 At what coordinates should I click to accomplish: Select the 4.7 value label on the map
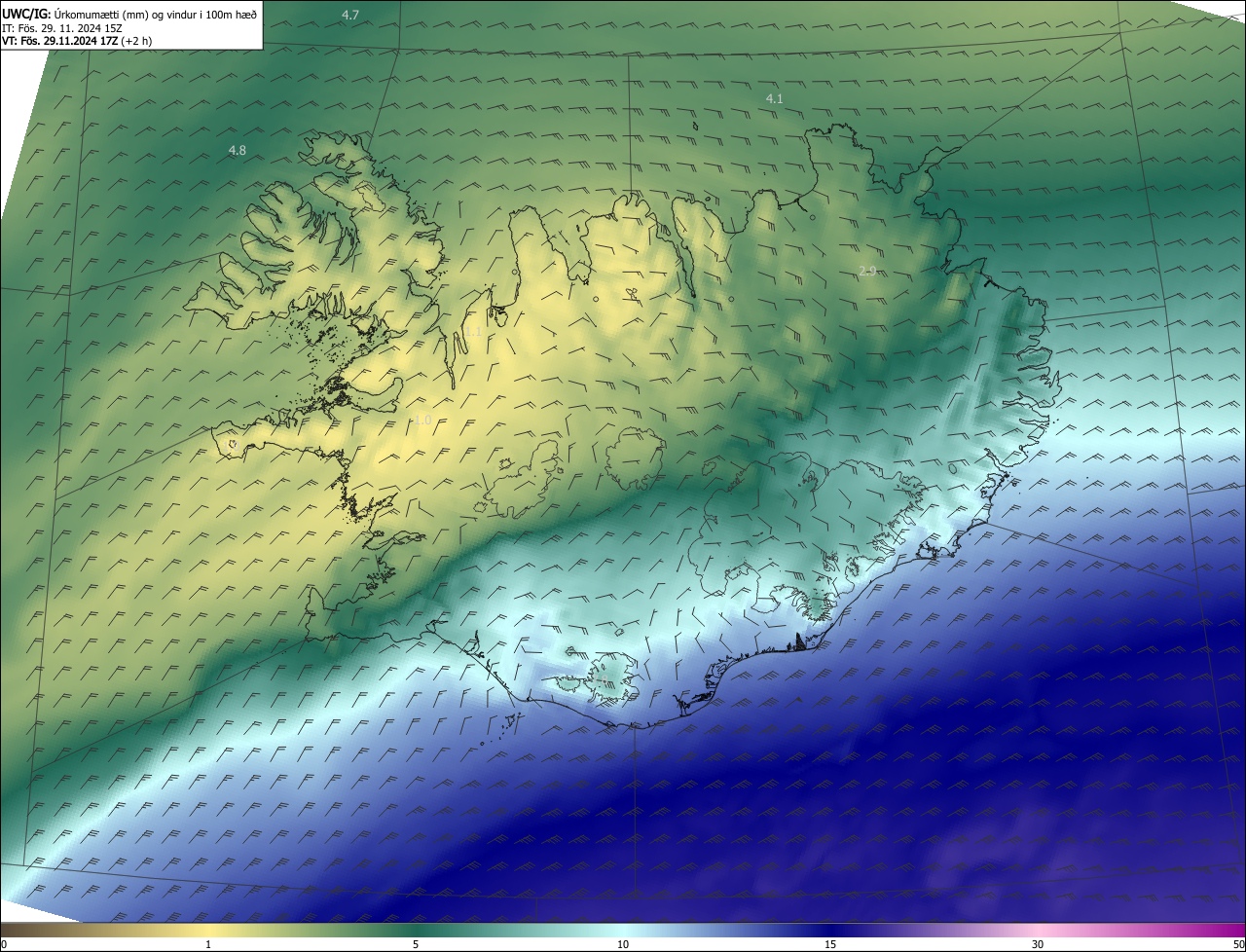point(350,15)
